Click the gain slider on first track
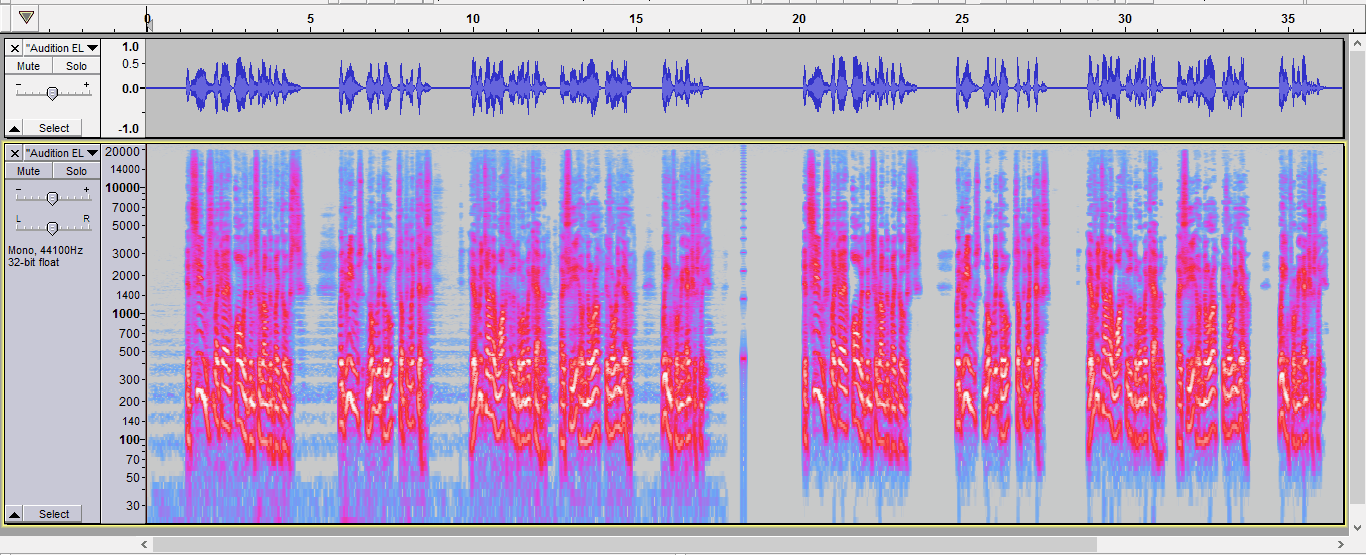The image size is (1366, 555). pos(52,92)
